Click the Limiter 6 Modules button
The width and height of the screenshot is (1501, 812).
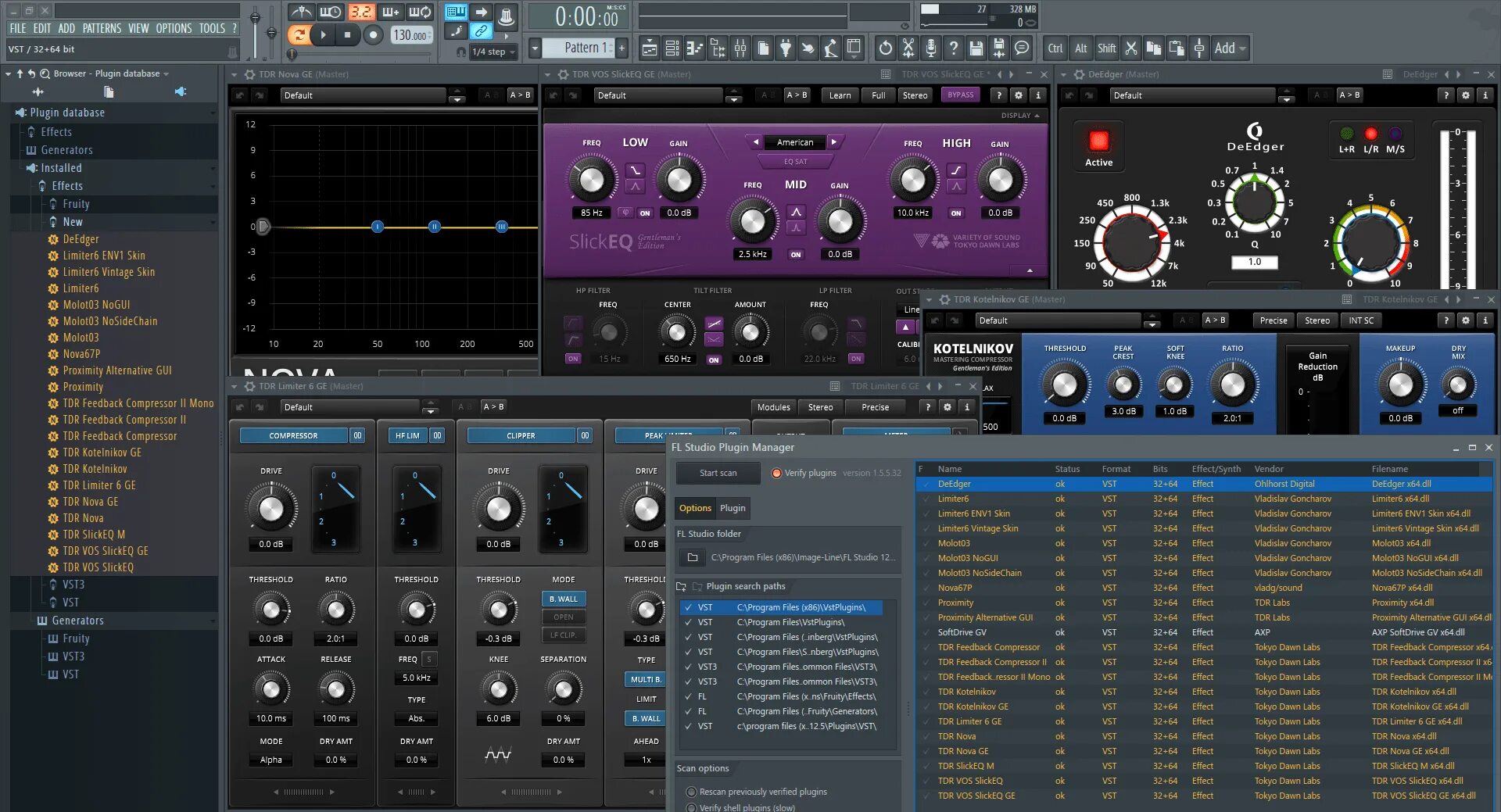[774, 407]
